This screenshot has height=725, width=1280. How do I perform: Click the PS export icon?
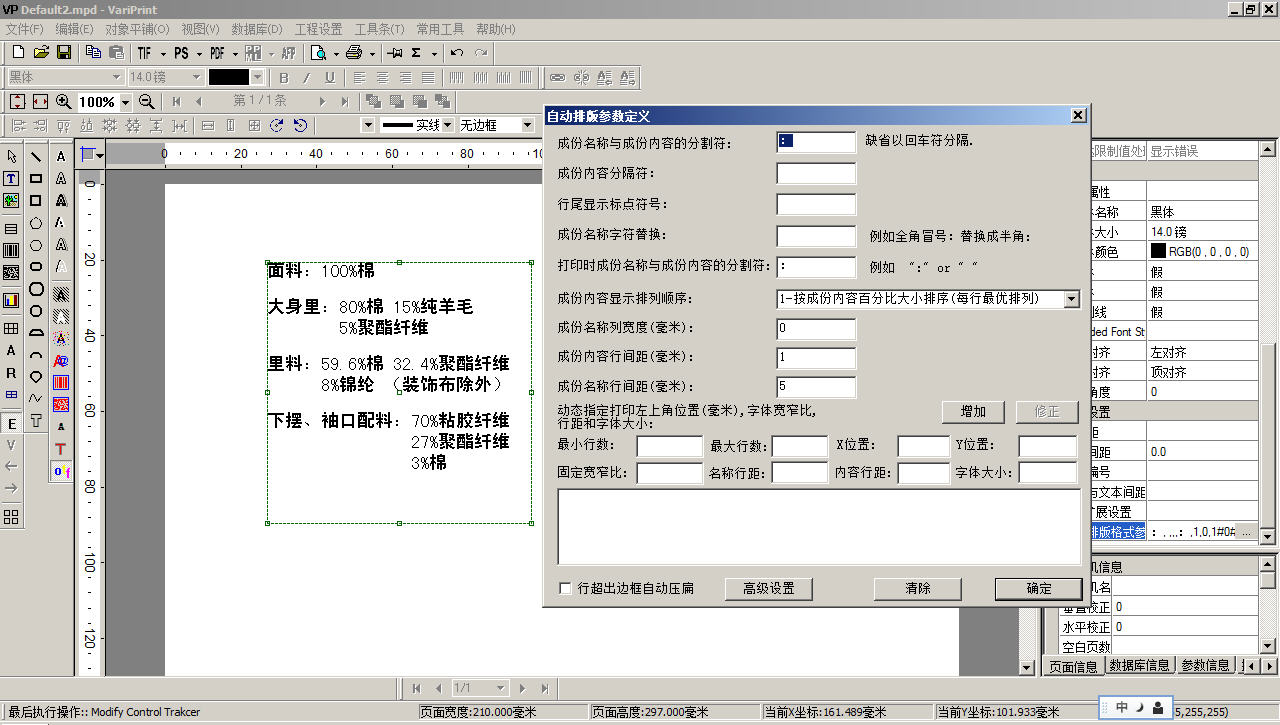181,53
